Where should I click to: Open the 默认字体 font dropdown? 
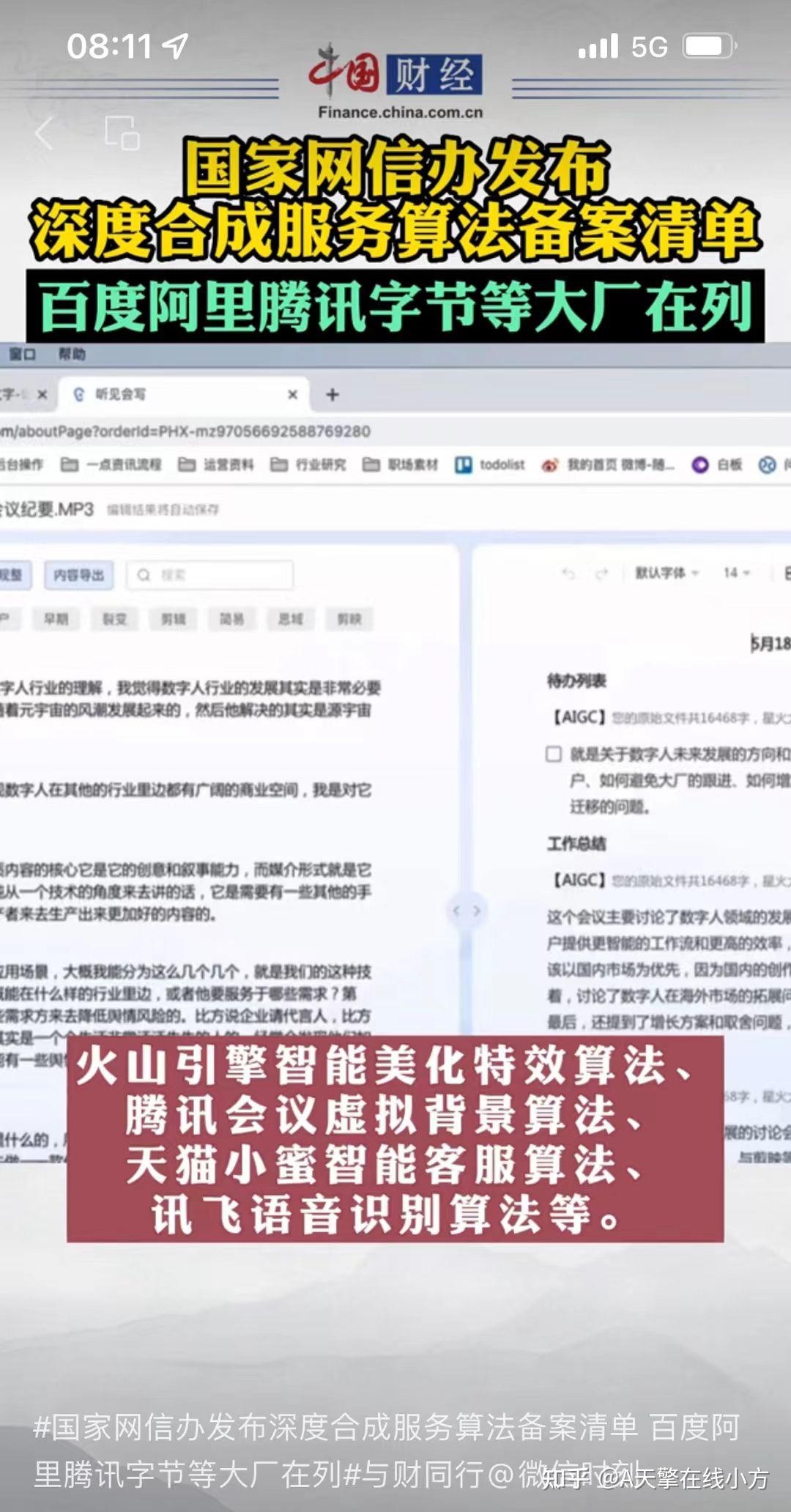pyautogui.click(x=666, y=573)
